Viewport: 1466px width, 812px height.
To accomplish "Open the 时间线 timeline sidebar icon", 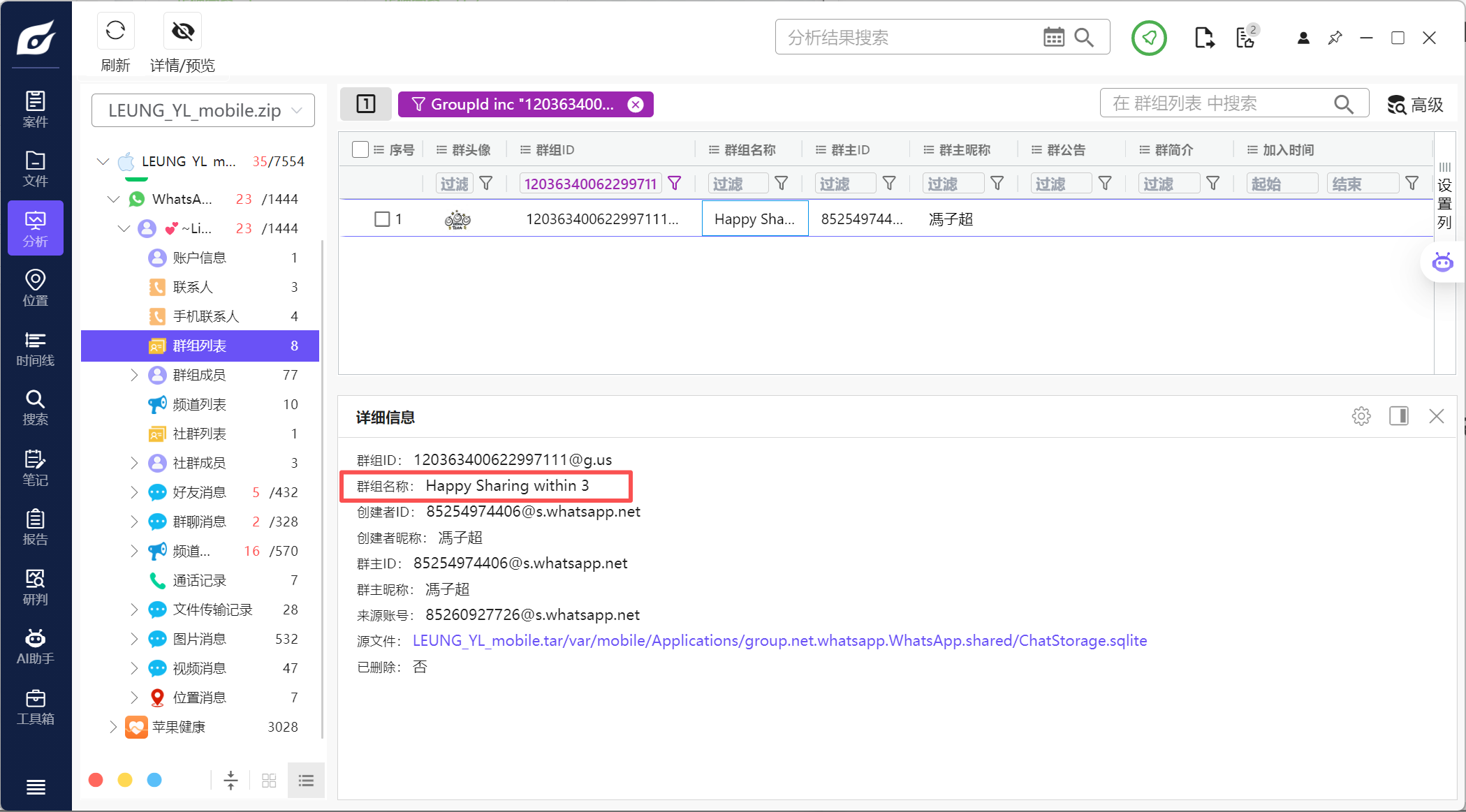I will click(35, 348).
